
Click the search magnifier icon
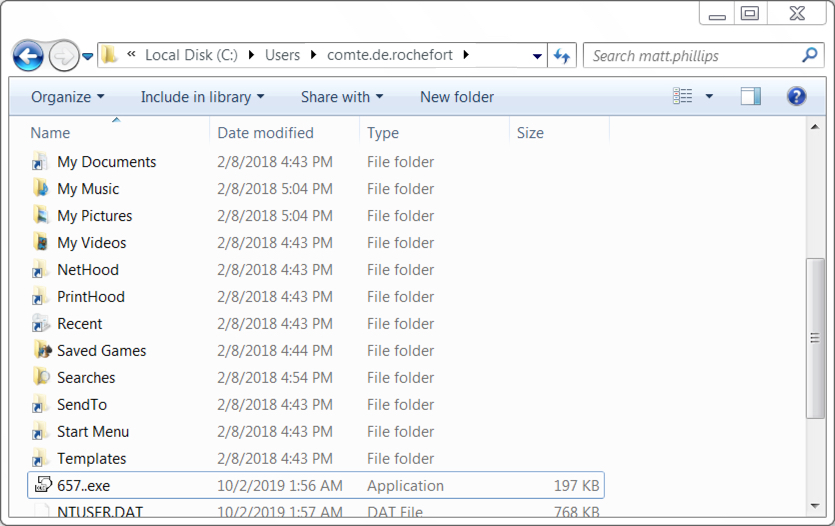pos(809,54)
